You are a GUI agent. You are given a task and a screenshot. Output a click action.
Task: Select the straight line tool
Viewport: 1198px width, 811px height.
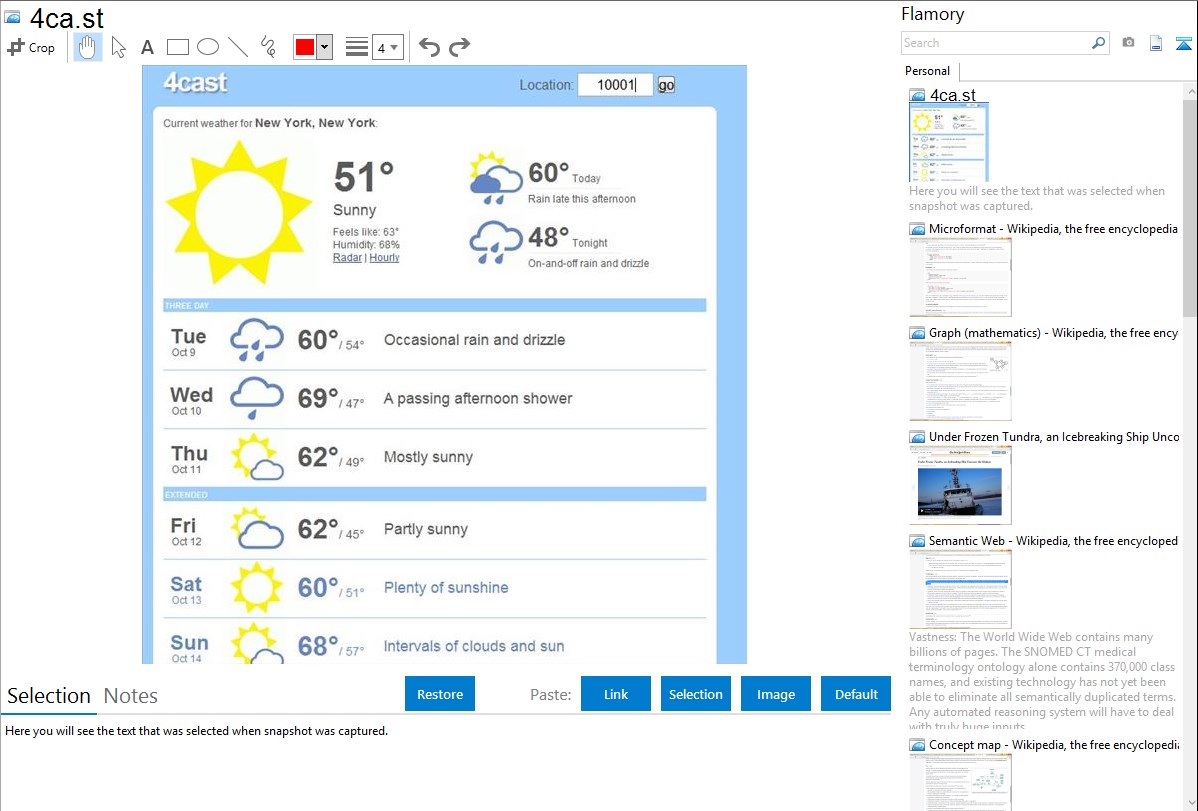238,47
